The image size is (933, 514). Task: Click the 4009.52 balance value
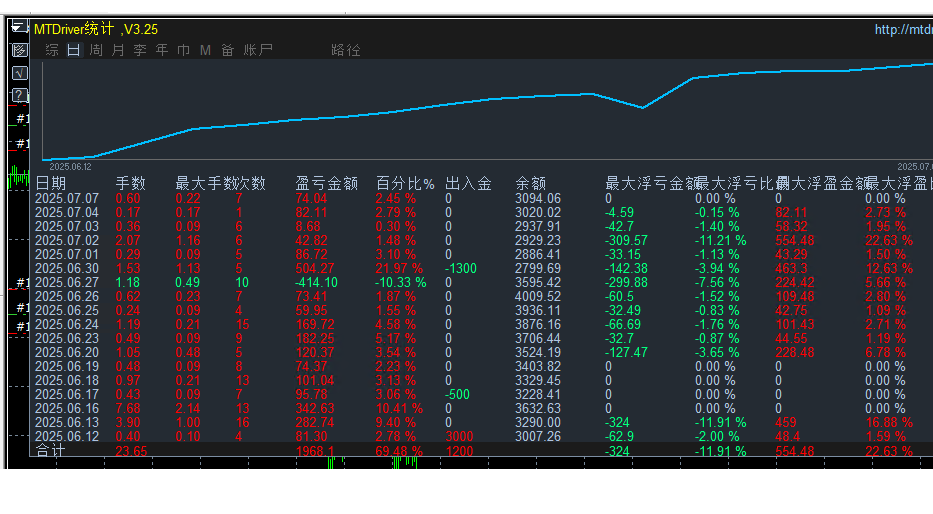pos(538,296)
